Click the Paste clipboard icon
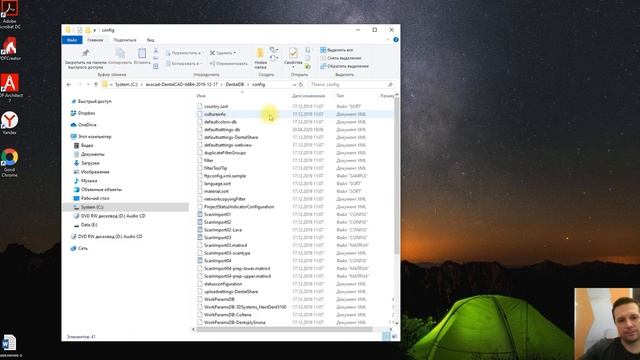The image size is (640, 360). coord(142,53)
